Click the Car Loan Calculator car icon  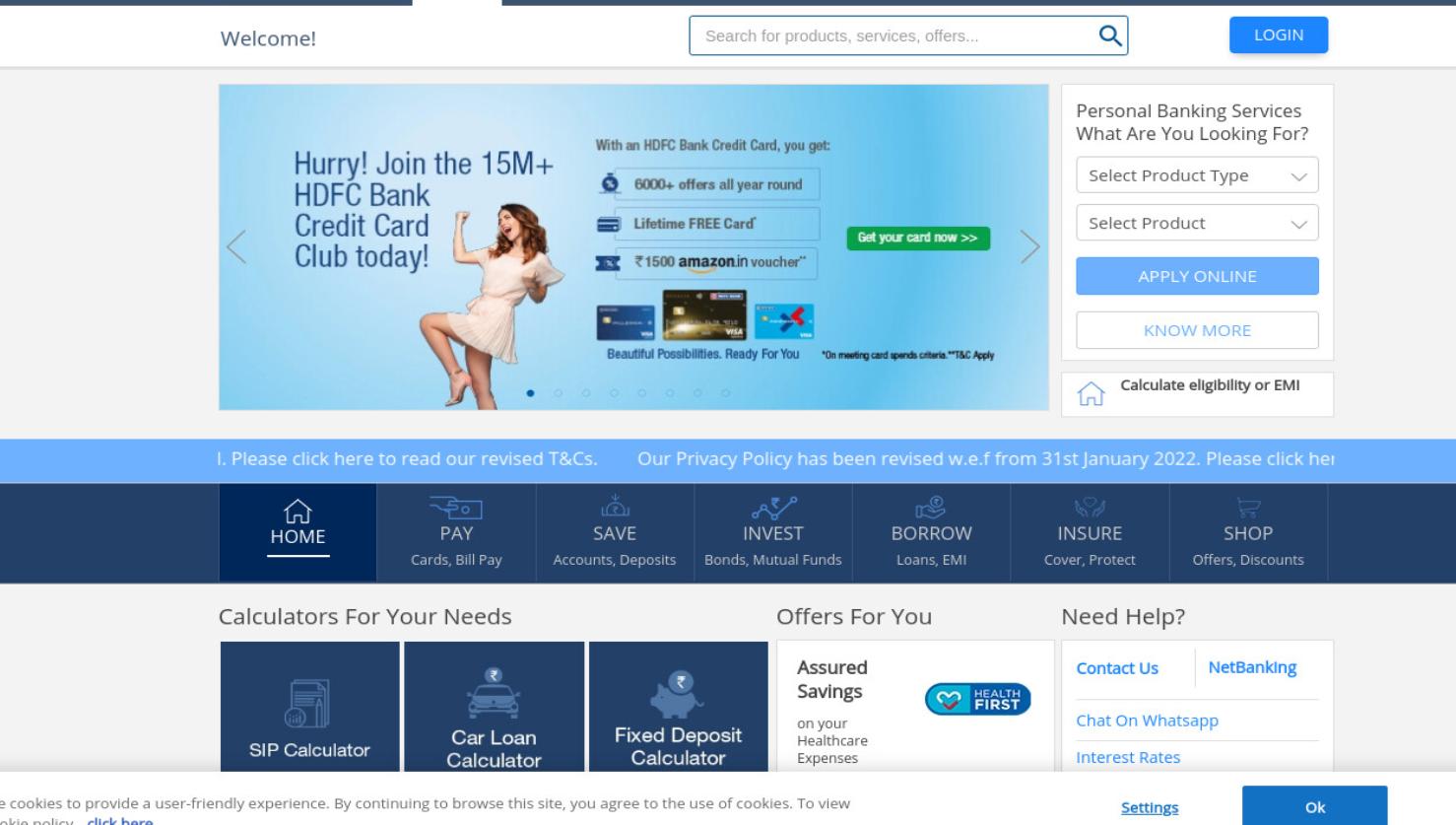pos(494,693)
